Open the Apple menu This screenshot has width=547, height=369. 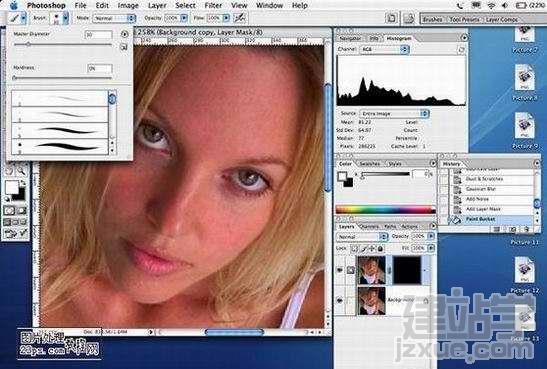(14, 5)
